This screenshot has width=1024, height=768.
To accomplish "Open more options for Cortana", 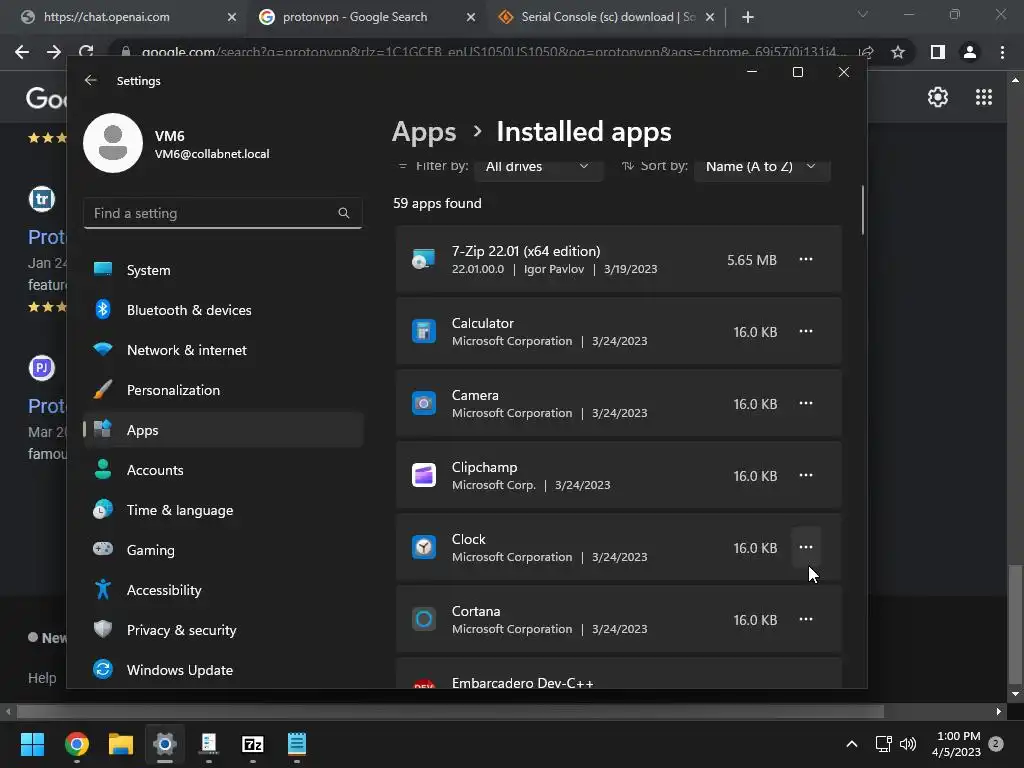I will [x=806, y=619].
